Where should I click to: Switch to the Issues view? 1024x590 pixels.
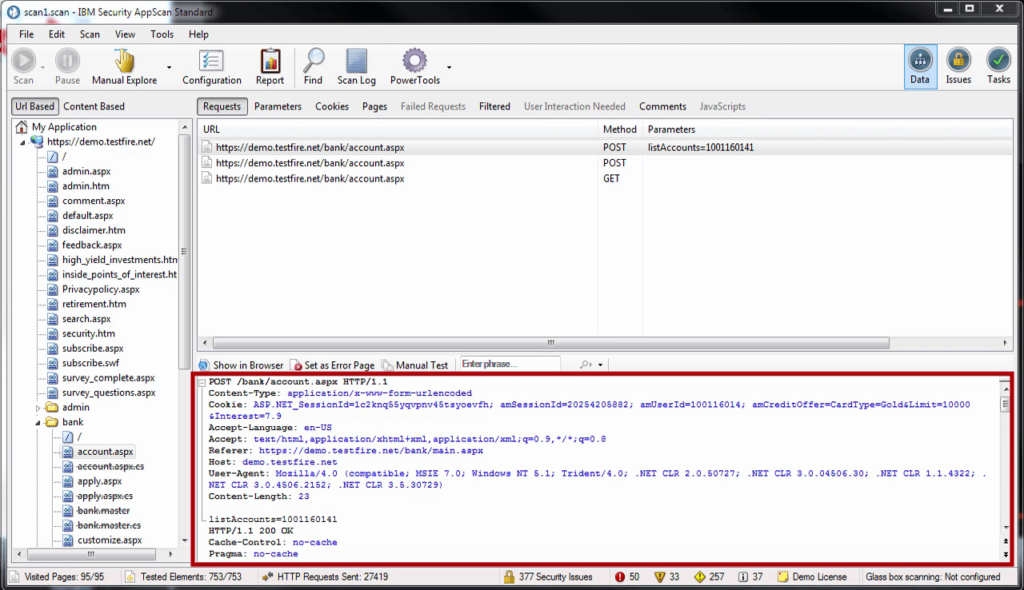[958, 65]
